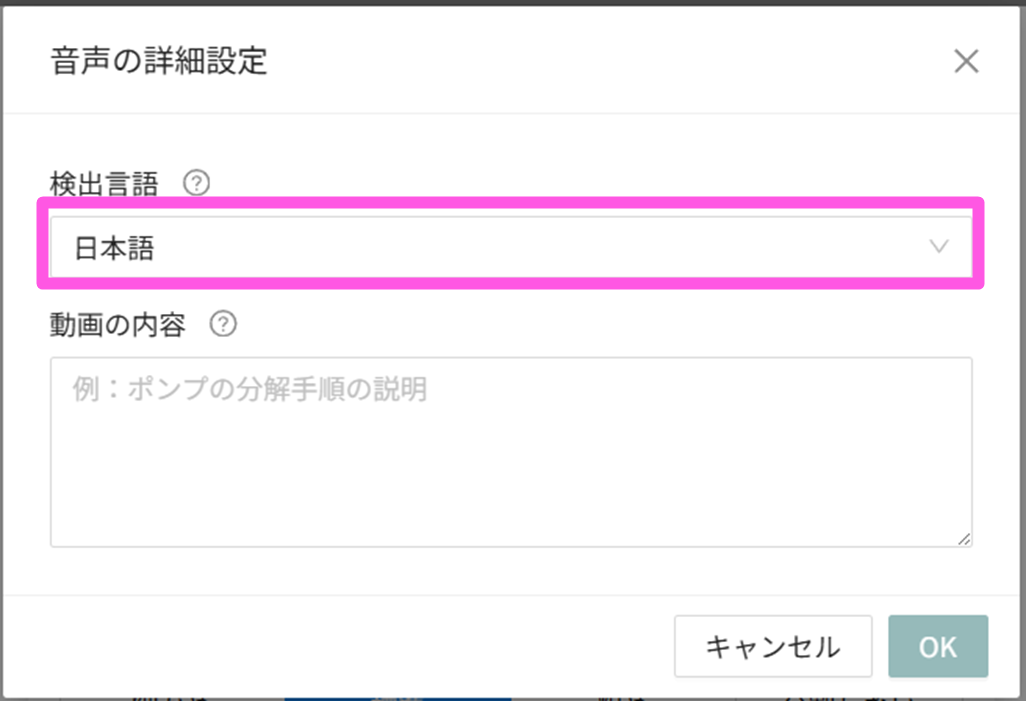This screenshot has width=1026, height=701.
Task: Click the help icon beside 動画の内容
Action: 224,325
